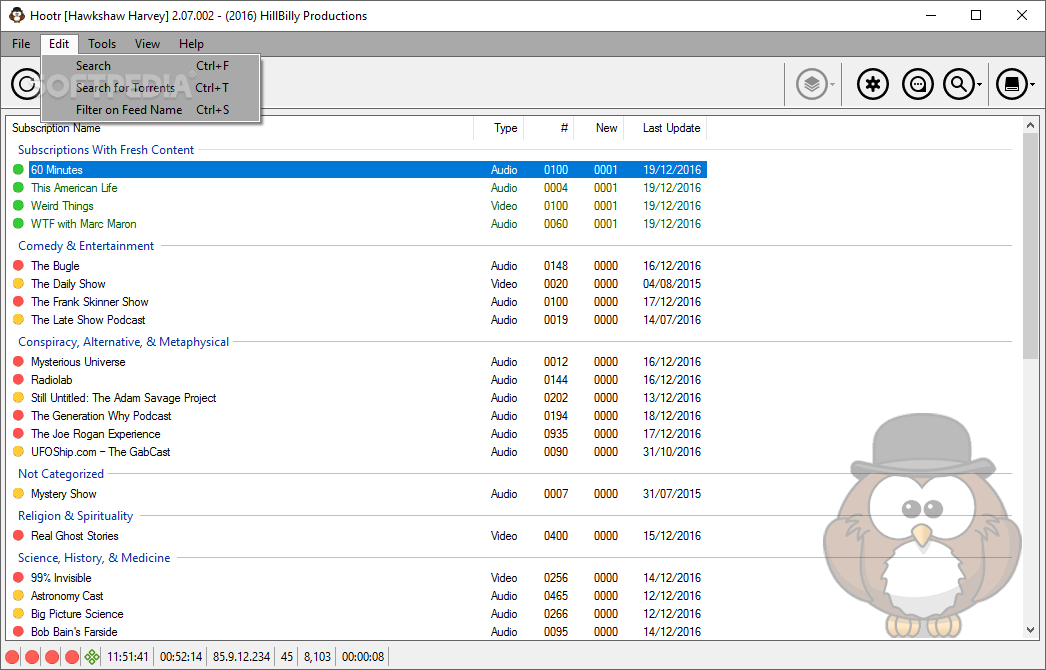Click IP address 85.9.12.234 in status bar
Screen dimensions: 1046x670
(241, 657)
